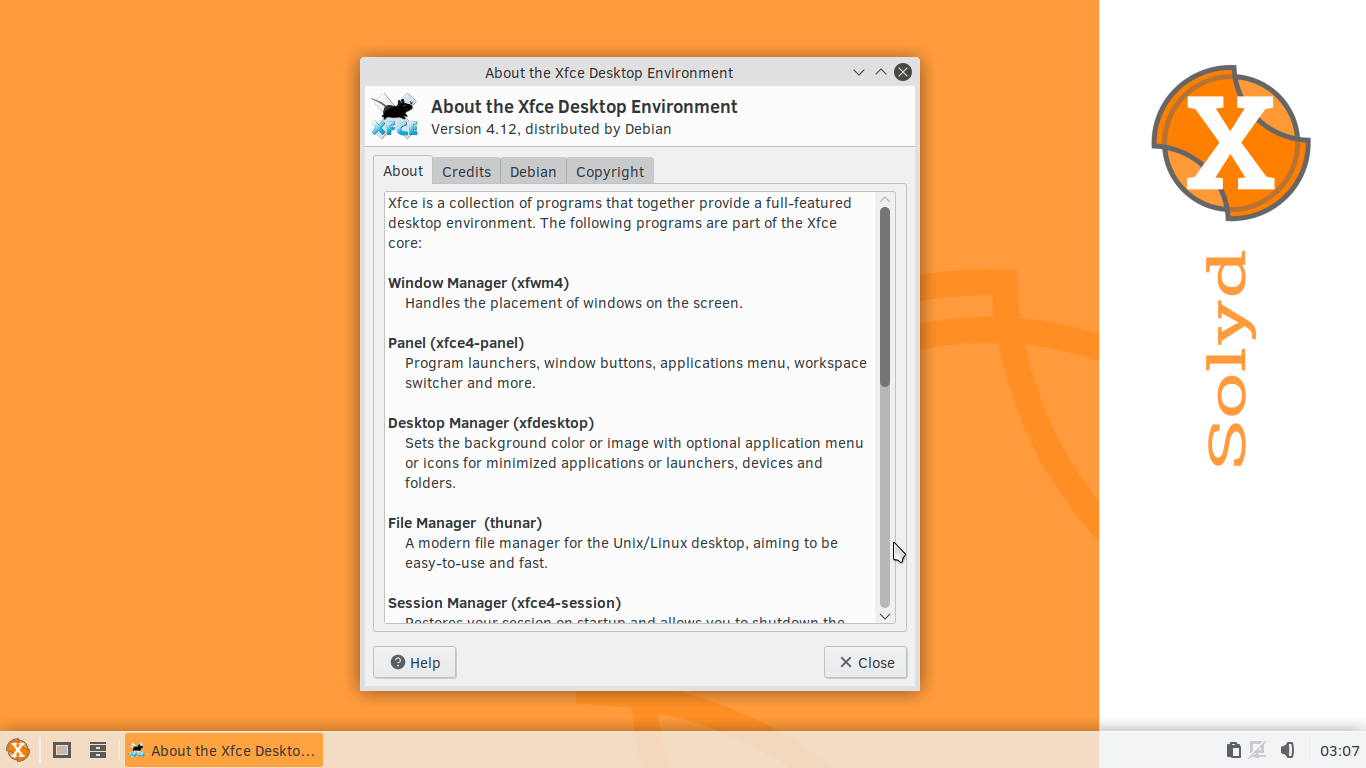Click the clock showing 03:07
Viewport: 1366px width, 768px height.
(x=1340, y=751)
